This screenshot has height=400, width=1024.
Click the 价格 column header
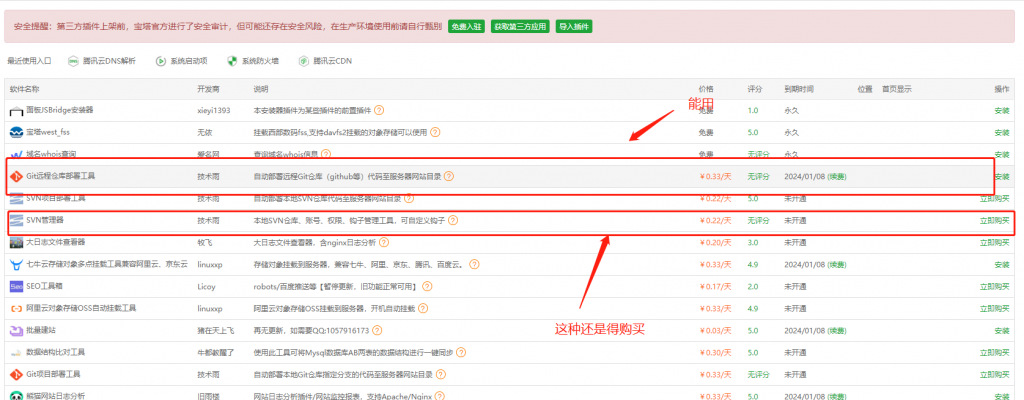(706, 89)
